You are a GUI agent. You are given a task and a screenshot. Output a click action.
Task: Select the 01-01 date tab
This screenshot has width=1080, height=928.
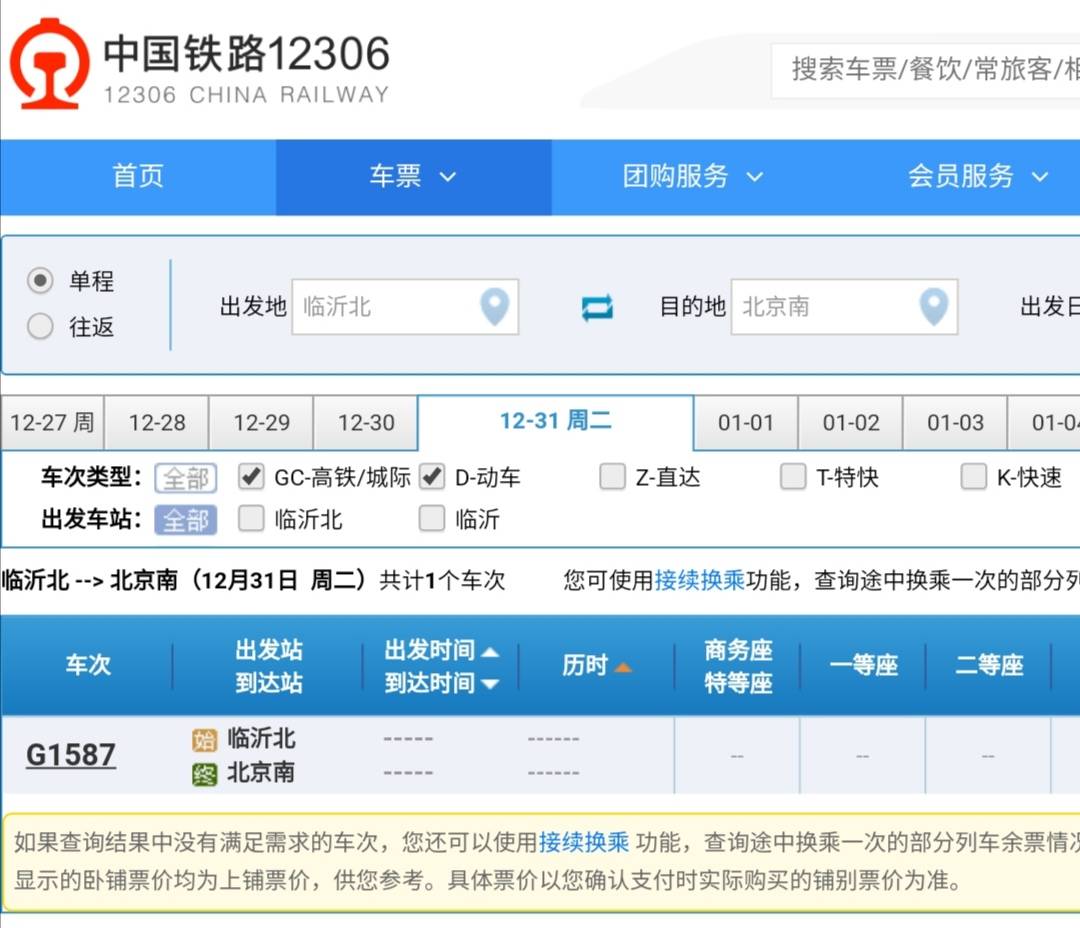pos(746,422)
